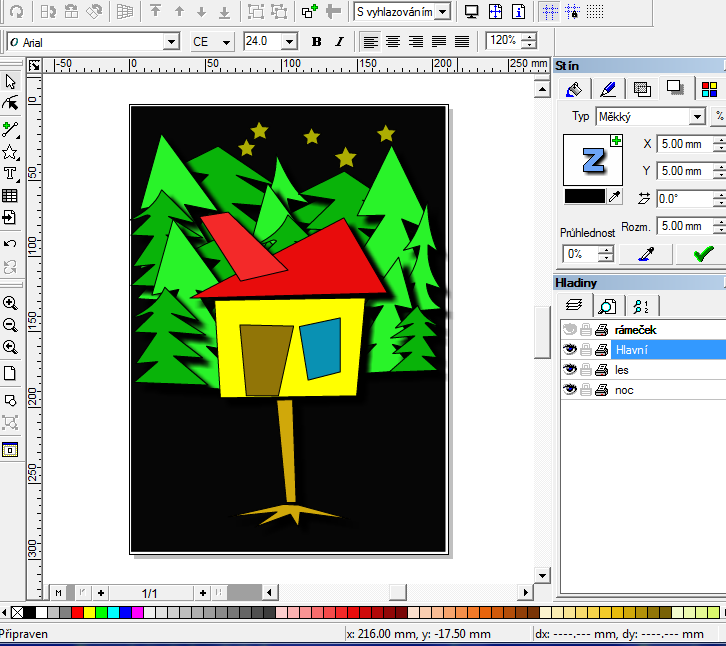Open the Arial font dropdown

[x=171, y=42]
